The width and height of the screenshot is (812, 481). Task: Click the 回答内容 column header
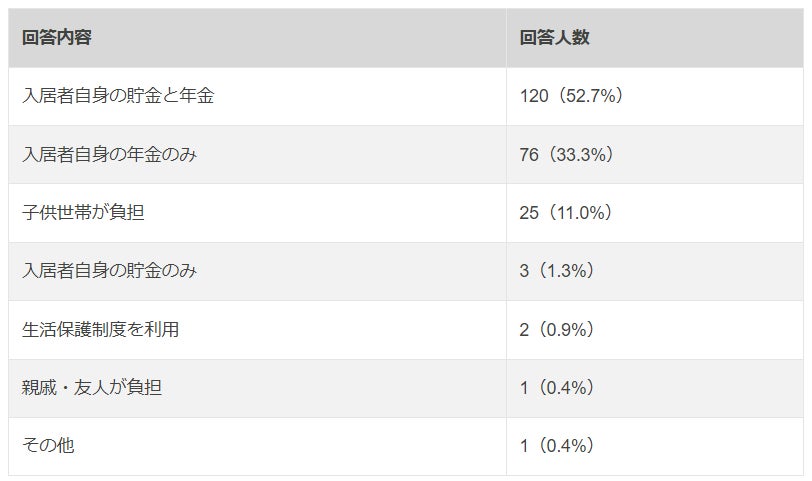click(56, 37)
